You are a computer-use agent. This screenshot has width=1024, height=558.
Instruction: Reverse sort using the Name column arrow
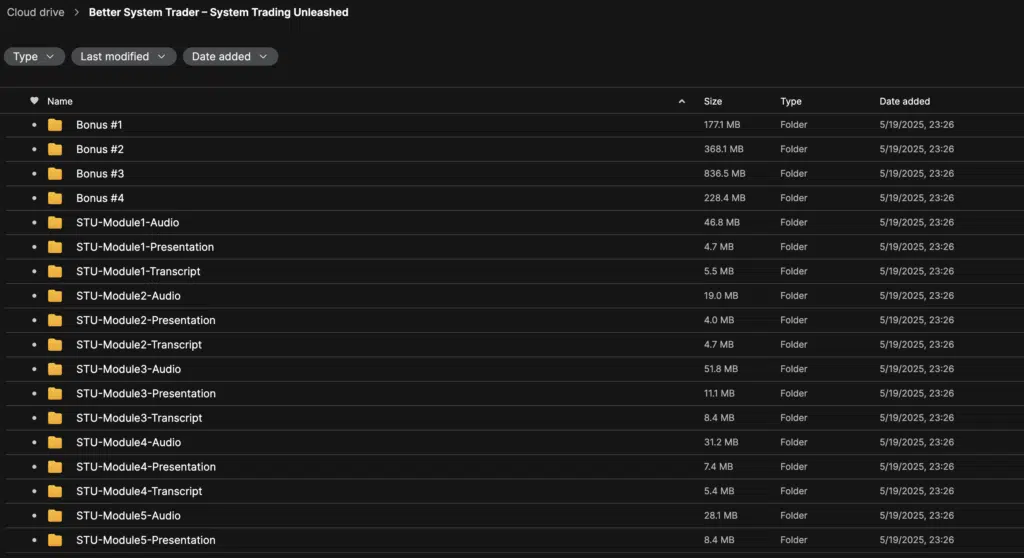tap(681, 101)
